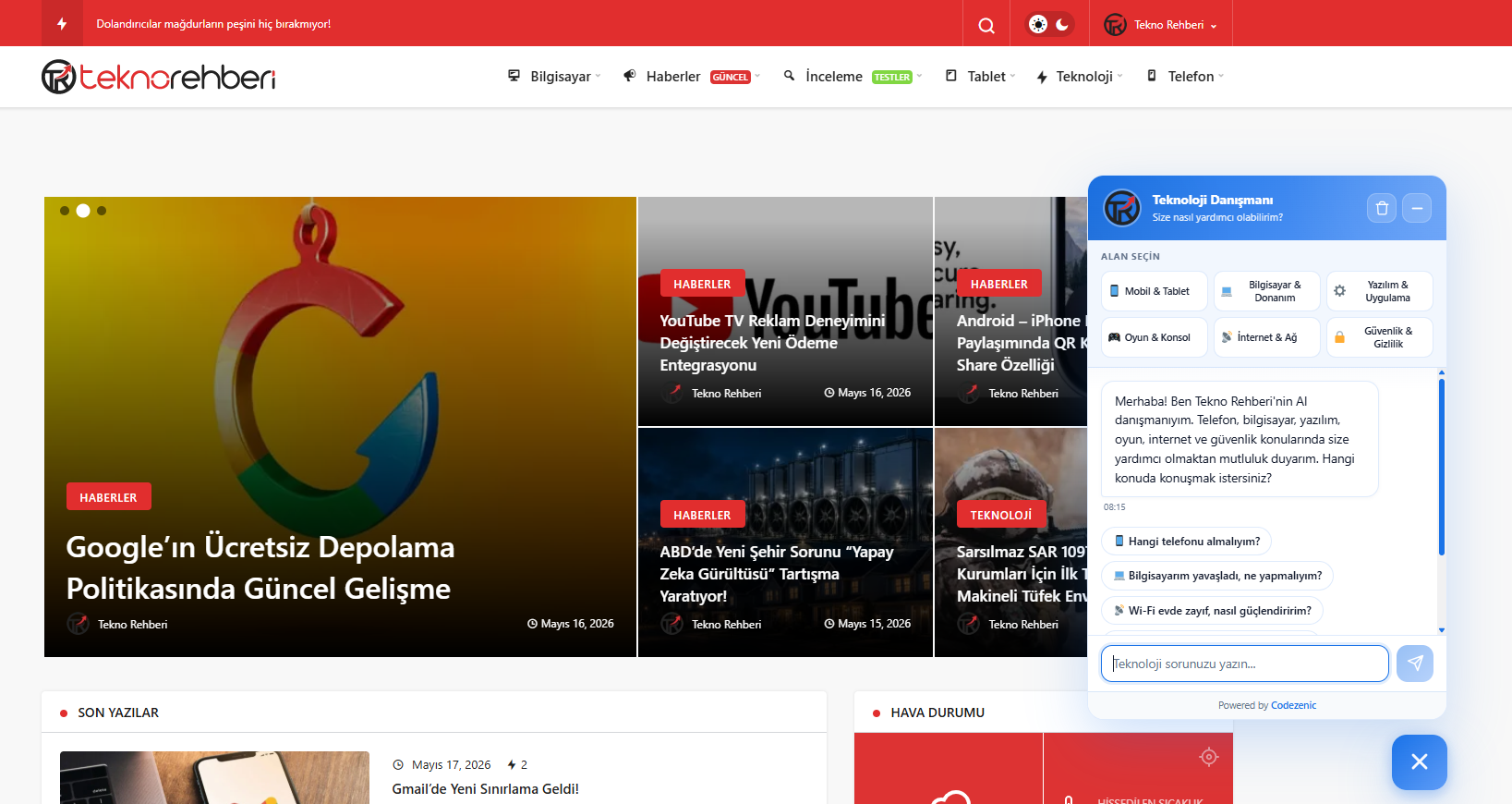1512x804 pixels.
Task: Click the TEKNOLOJİ tag on Sarsılmaz article
Action: point(1001,515)
